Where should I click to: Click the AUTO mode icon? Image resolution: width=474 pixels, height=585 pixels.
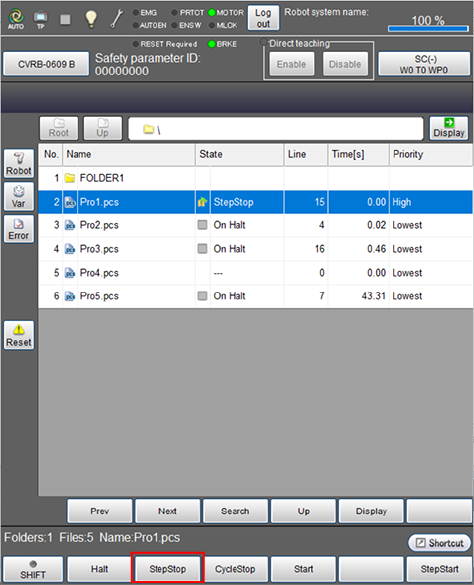pos(16,19)
